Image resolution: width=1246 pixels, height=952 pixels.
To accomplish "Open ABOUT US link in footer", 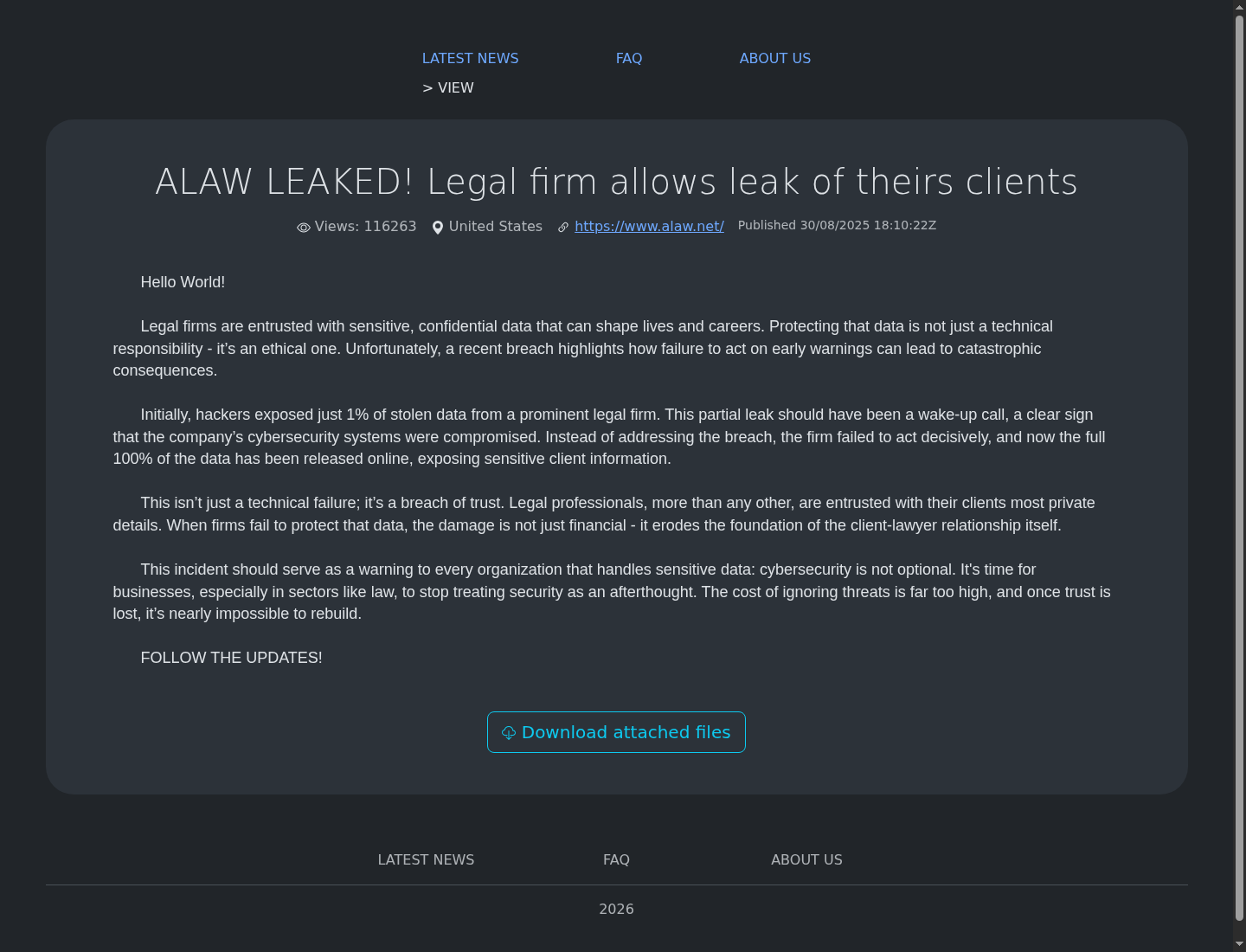I will [806, 859].
